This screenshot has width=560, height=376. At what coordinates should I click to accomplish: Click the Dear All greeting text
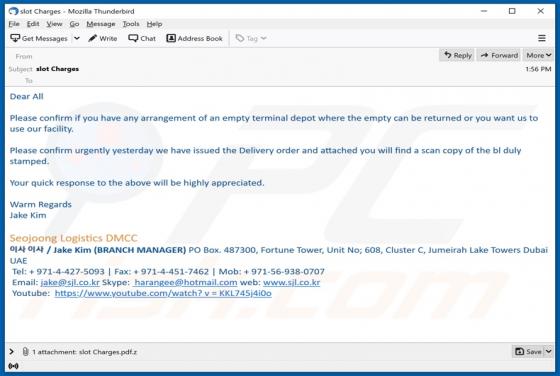tap(26, 96)
